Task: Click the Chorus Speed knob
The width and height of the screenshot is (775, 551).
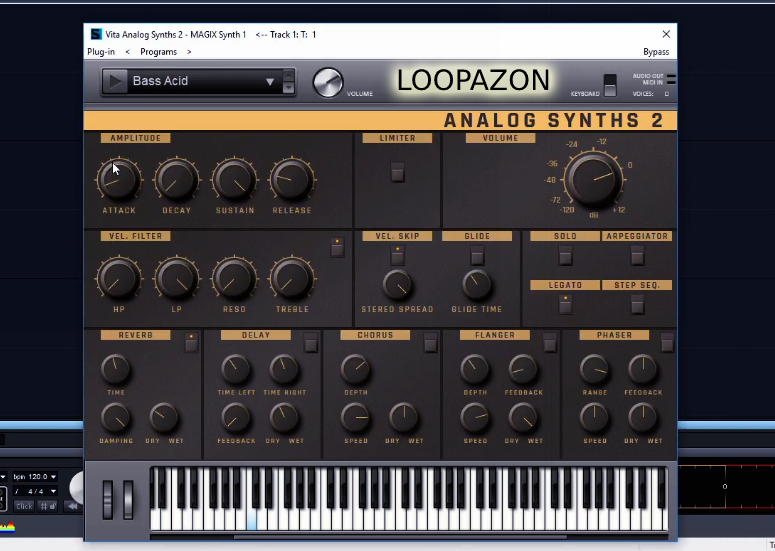Action: [355, 418]
